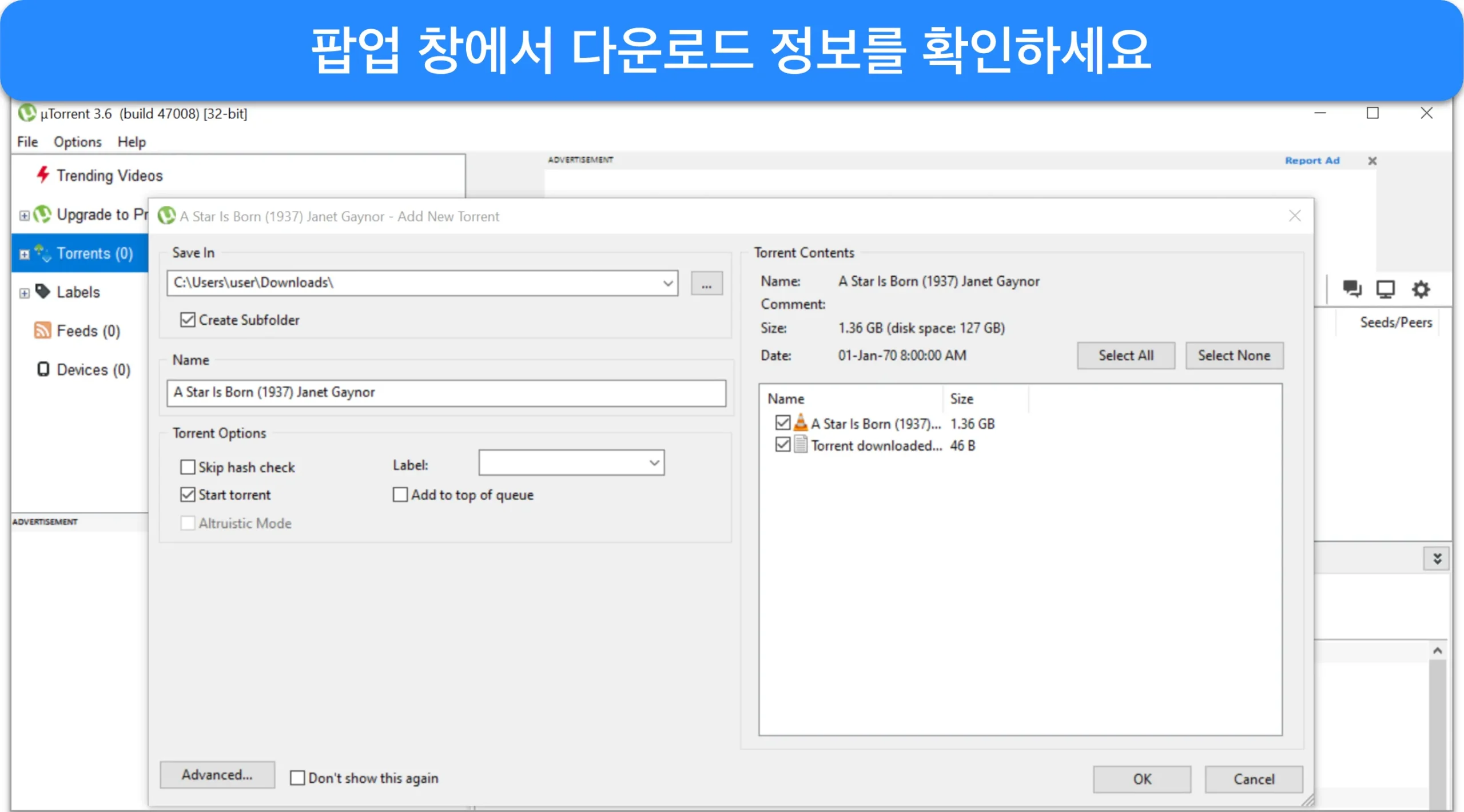This screenshot has height=812, width=1464.
Task: Select Devices (0) in sidebar
Action: tap(93, 369)
